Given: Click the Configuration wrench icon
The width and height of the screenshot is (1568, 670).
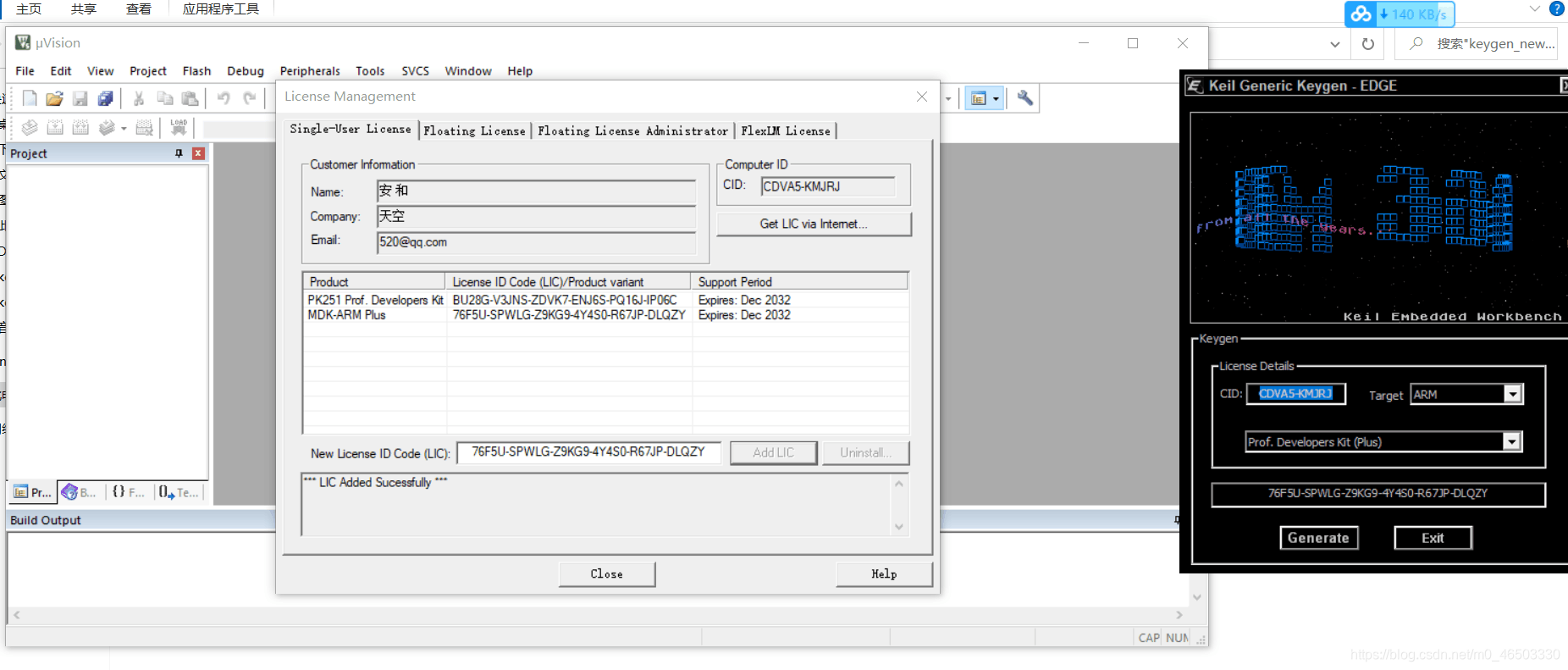Looking at the screenshot, I should point(1025,99).
